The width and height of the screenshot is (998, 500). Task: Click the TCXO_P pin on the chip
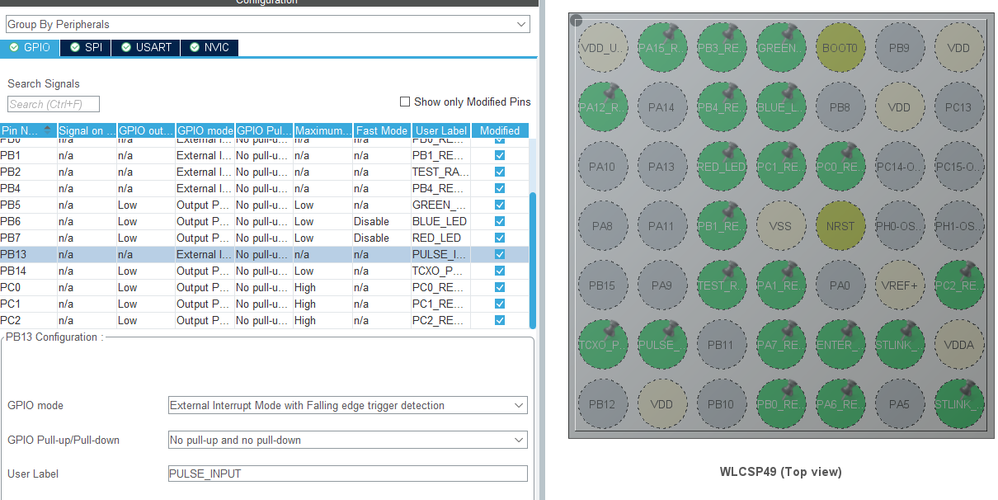coord(602,345)
